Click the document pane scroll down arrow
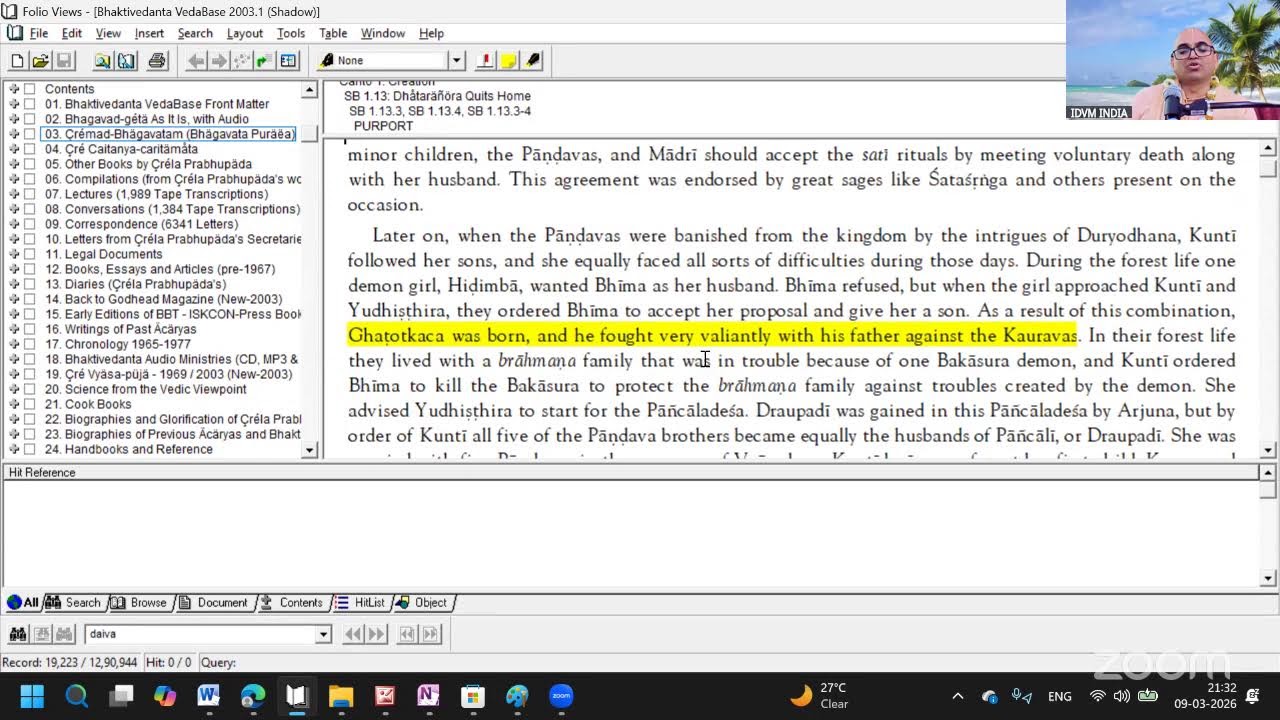This screenshot has height=720, width=1280. (x=1268, y=449)
